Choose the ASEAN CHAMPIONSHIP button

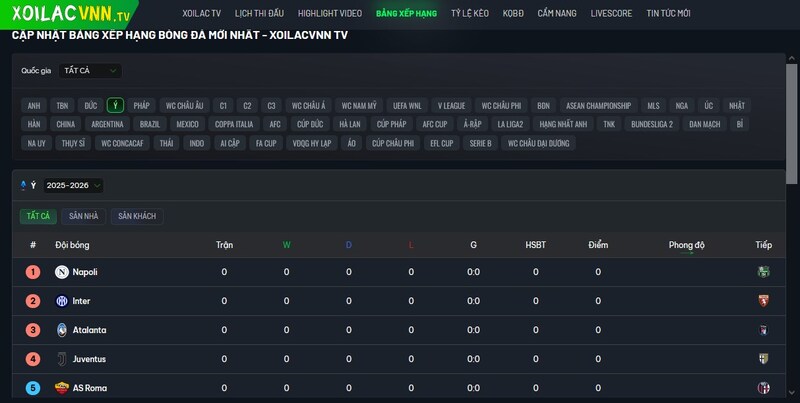click(598, 106)
